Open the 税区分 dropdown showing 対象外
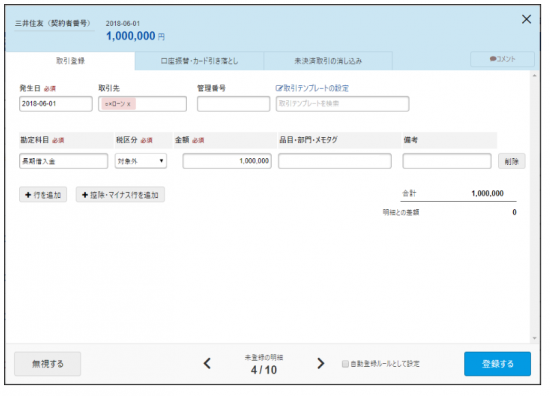The image size is (550, 396). click(141, 161)
